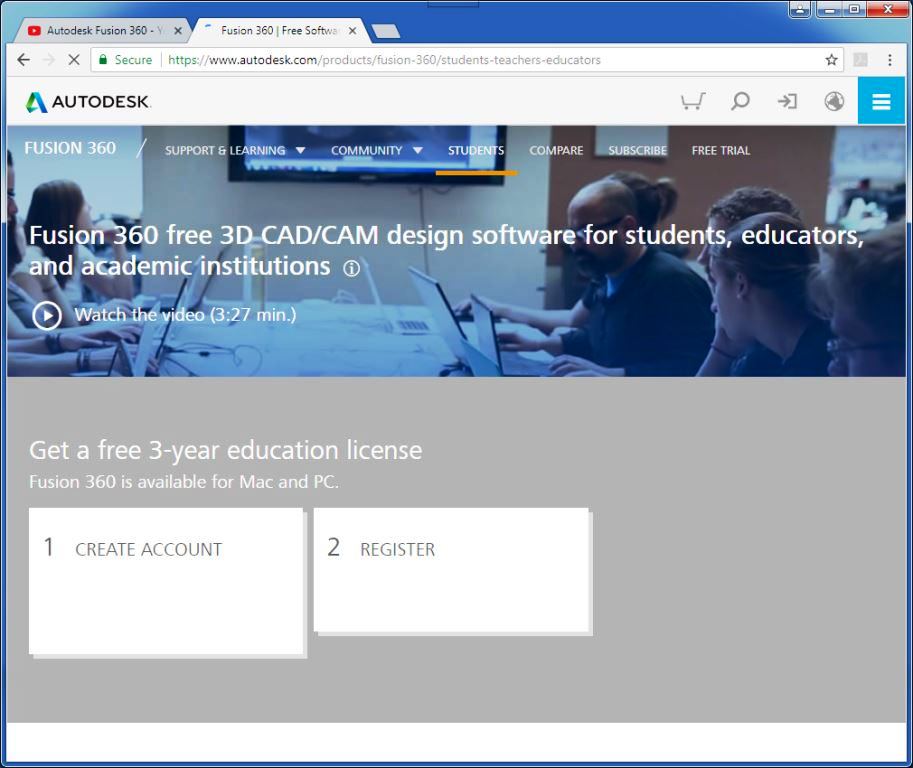Expand the Community dropdown
Screen dimensions: 913x768
tap(377, 150)
